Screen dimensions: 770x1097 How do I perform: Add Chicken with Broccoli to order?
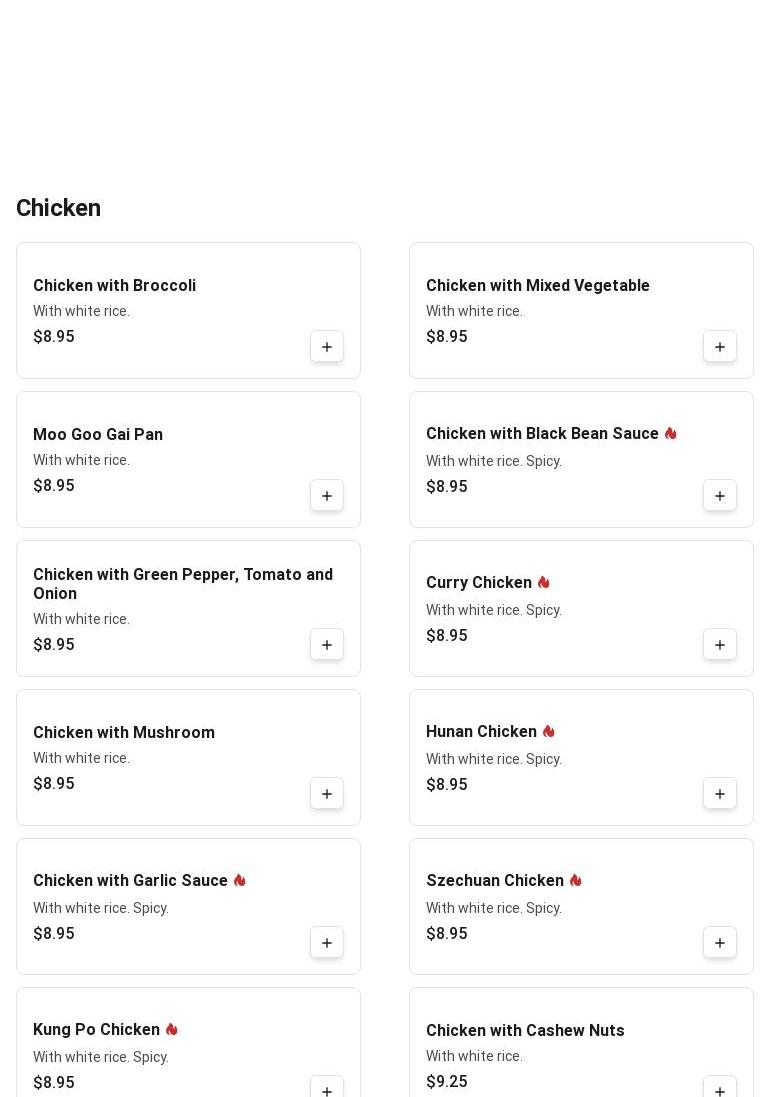pos(327,347)
